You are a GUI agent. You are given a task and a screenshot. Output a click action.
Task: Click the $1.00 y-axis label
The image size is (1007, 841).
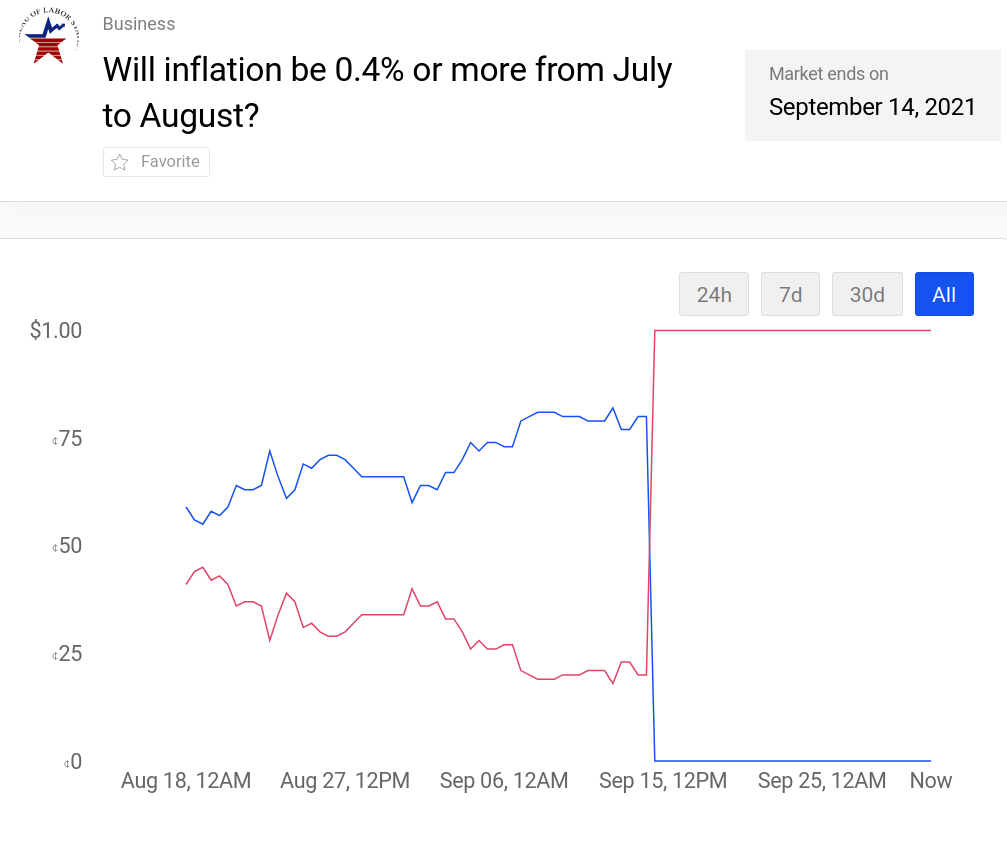point(56,330)
